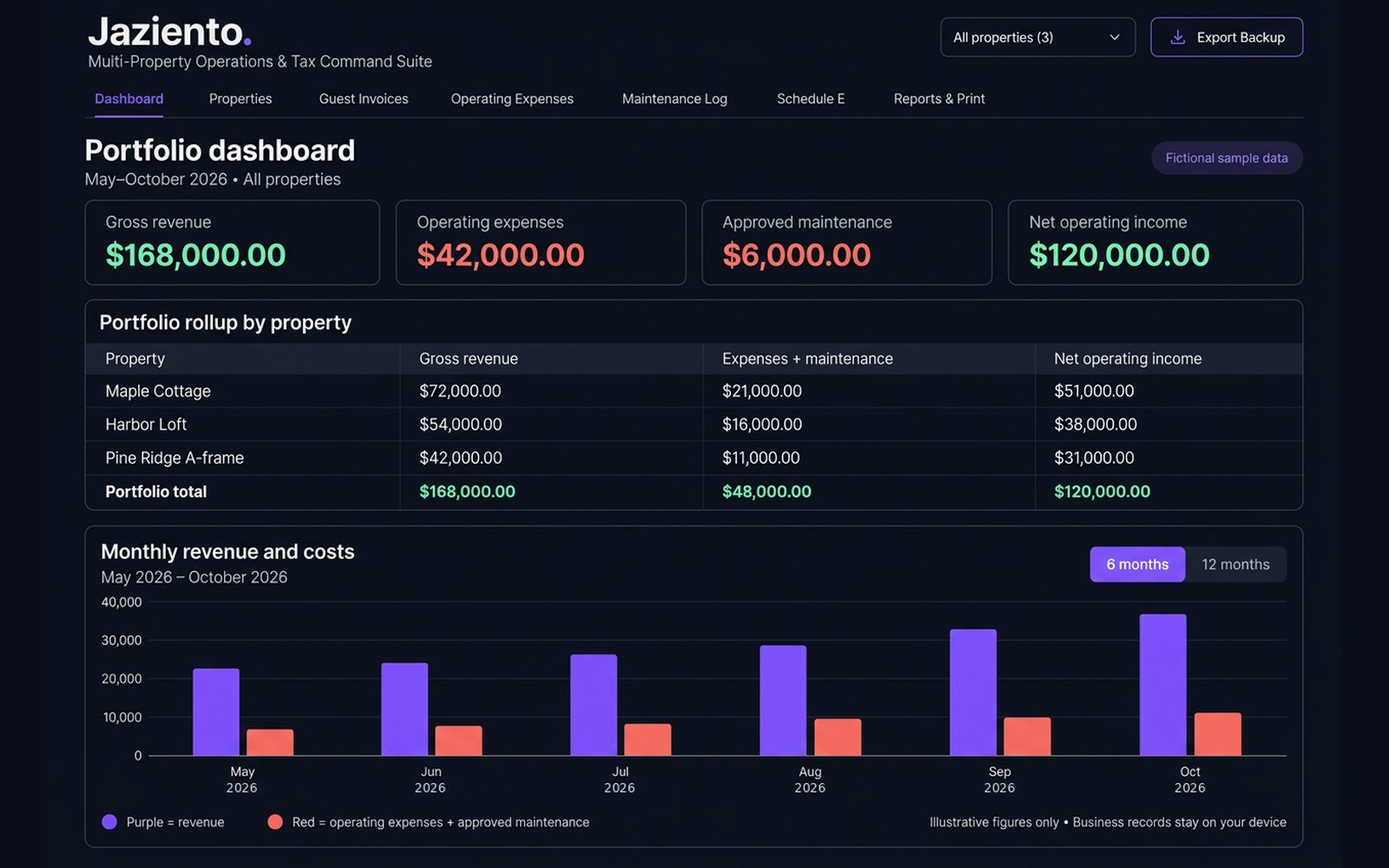Image resolution: width=1389 pixels, height=868 pixels.
Task: Switch to the Dashboard tab
Action: tap(128, 99)
